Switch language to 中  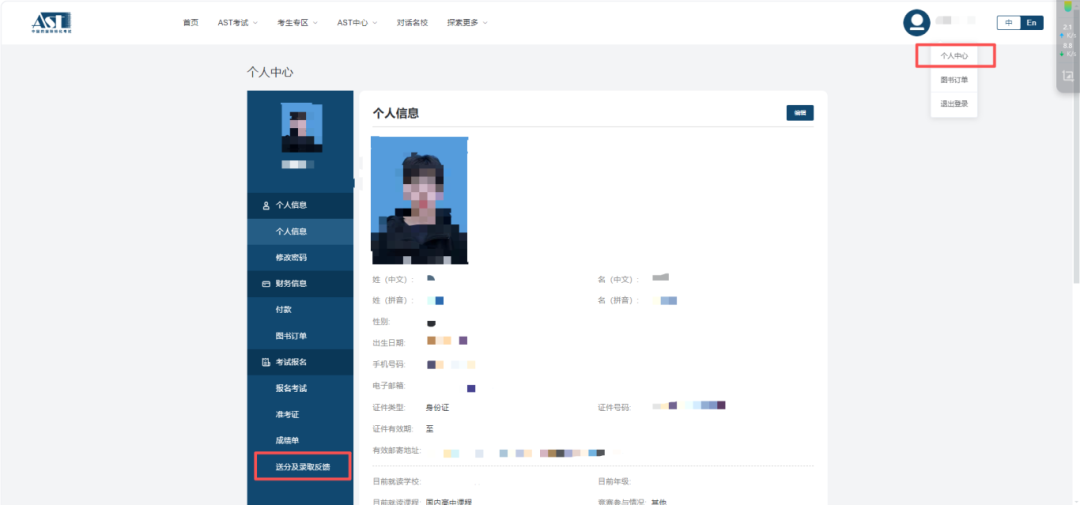(1008, 23)
